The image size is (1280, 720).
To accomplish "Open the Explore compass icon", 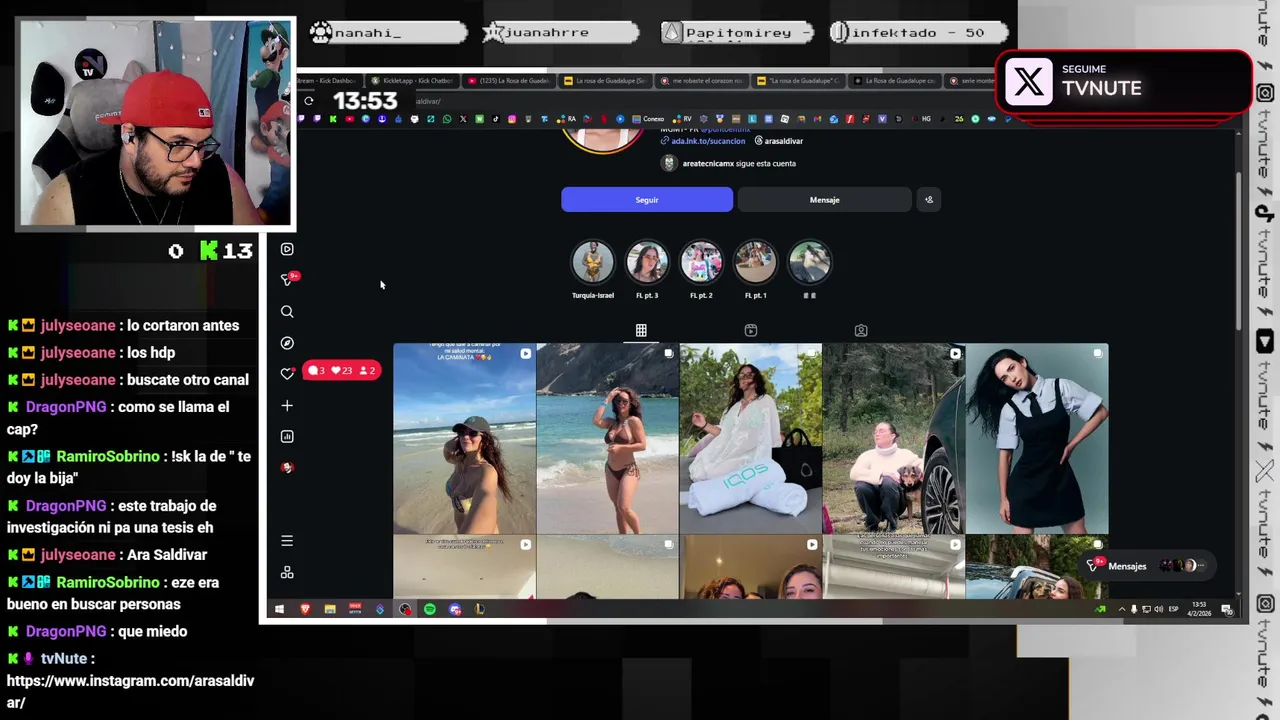I will (x=287, y=343).
